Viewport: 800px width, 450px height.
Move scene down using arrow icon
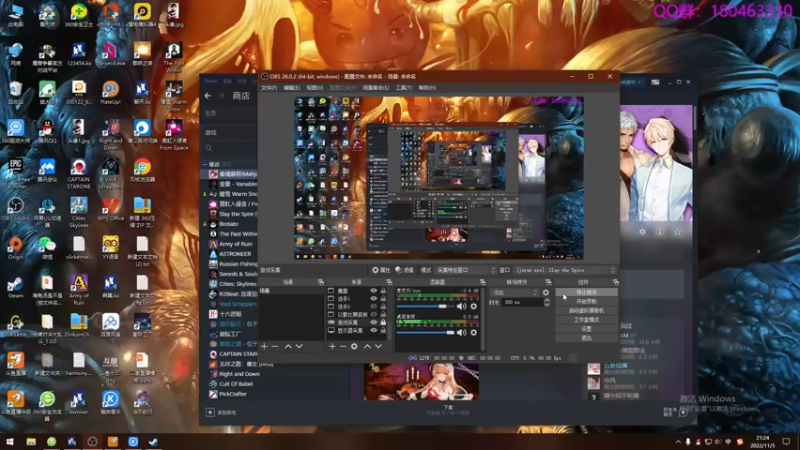coord(299,346)
